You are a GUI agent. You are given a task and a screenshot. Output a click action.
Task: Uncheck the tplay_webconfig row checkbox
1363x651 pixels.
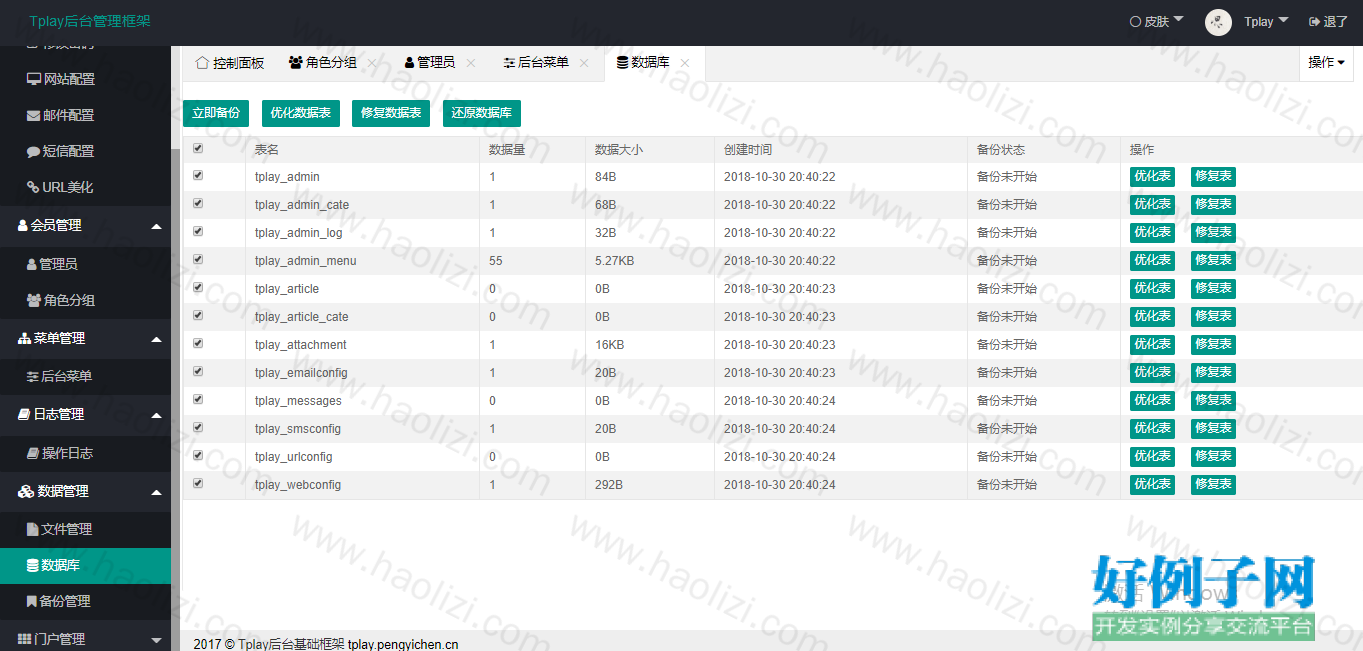pos(198,483)
